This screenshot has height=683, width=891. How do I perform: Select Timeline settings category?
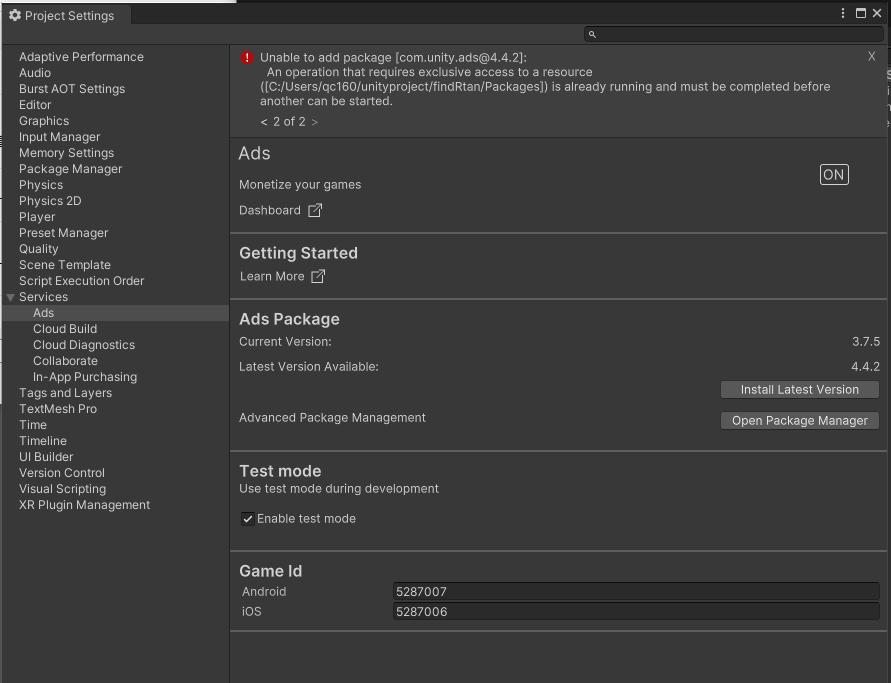point(43,441)
